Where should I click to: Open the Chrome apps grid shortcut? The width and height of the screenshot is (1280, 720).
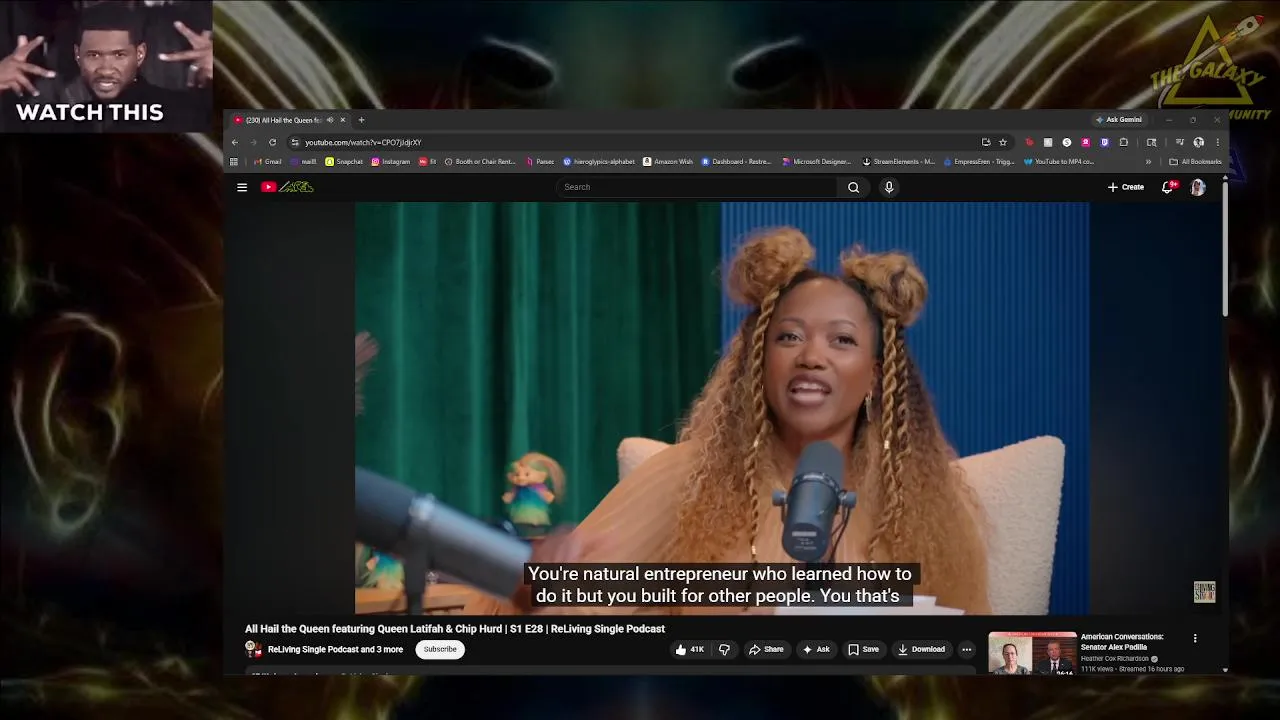click(234, 162)
